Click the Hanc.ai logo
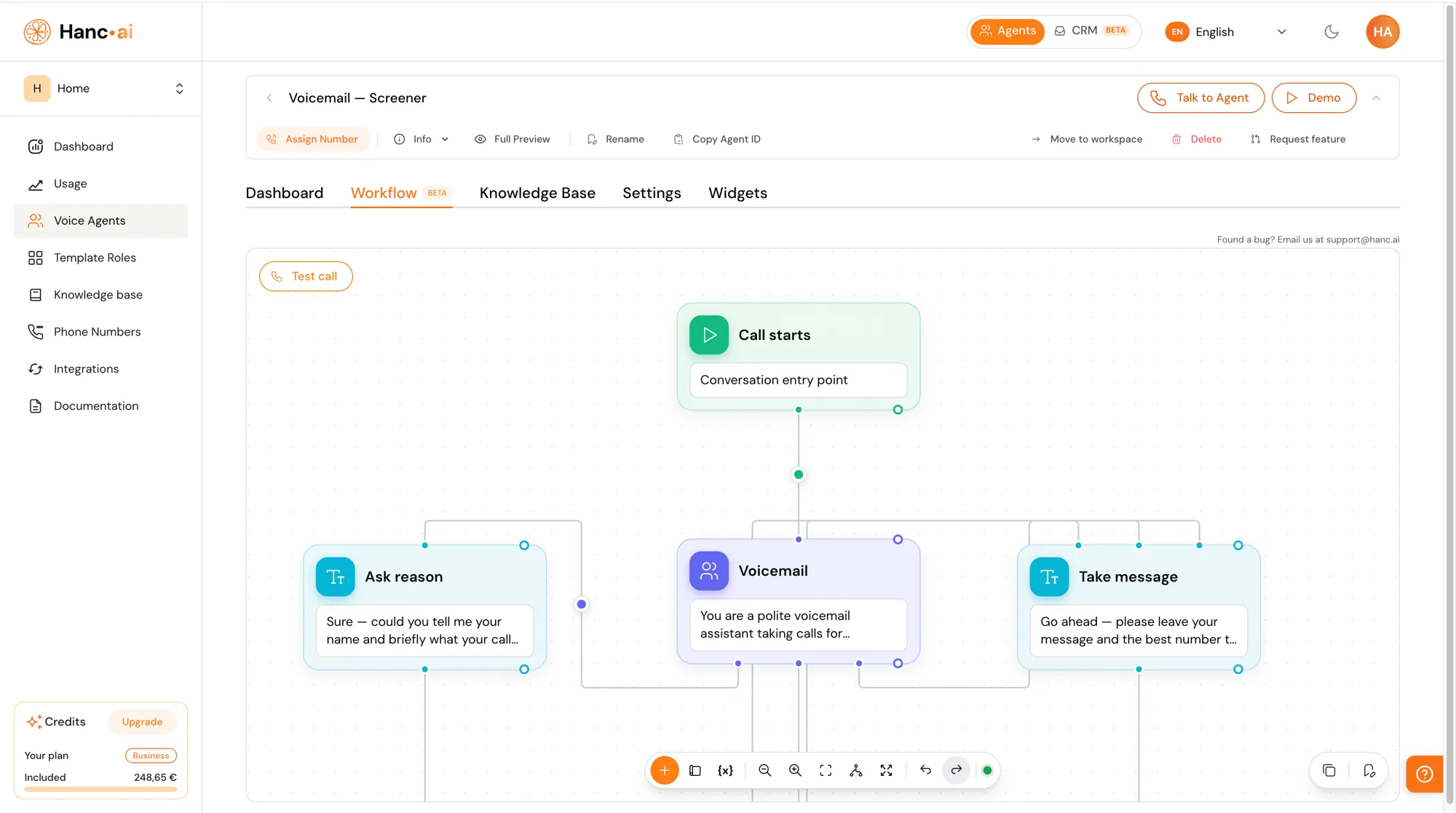Screen dimensions: 1456x813 [x=78, y=31]
